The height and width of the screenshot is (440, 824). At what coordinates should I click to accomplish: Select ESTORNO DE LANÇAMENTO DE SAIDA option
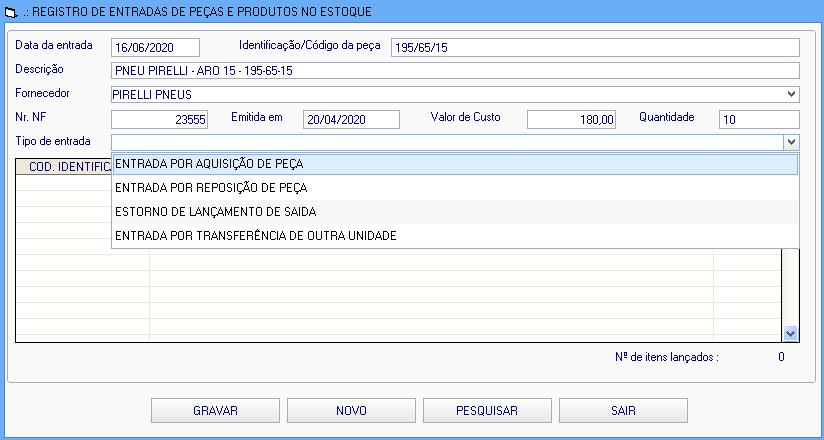click(x=455, y=212)
